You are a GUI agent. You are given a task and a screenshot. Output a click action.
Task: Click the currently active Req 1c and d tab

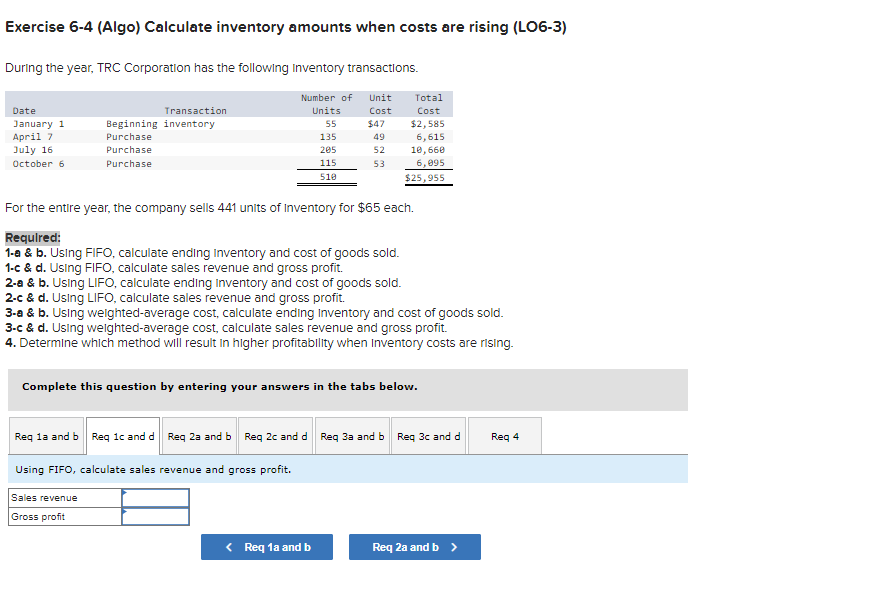click(x=122, y=435)
